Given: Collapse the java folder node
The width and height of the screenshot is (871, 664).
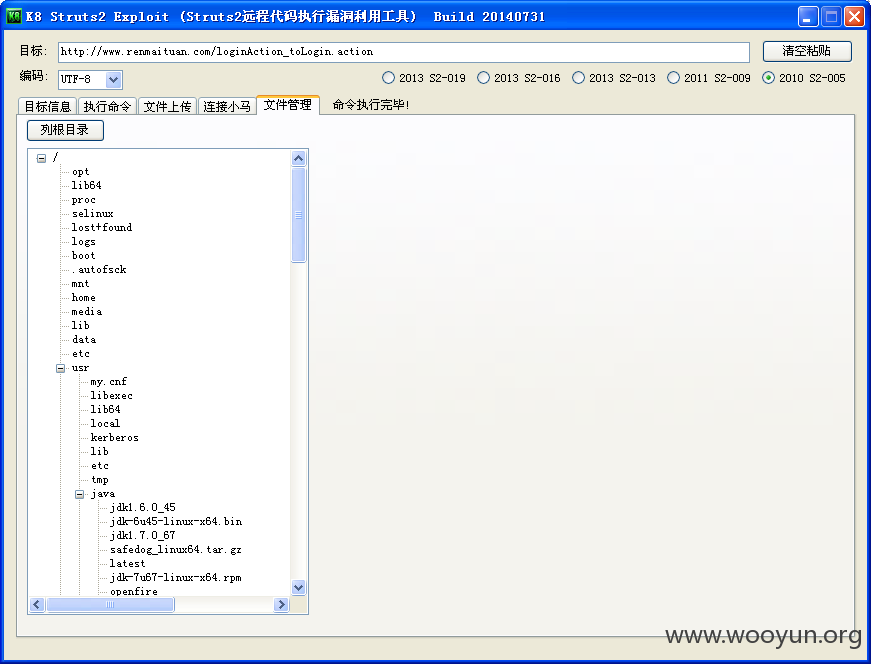Looking at the screenshot, I should click(79, 494).
